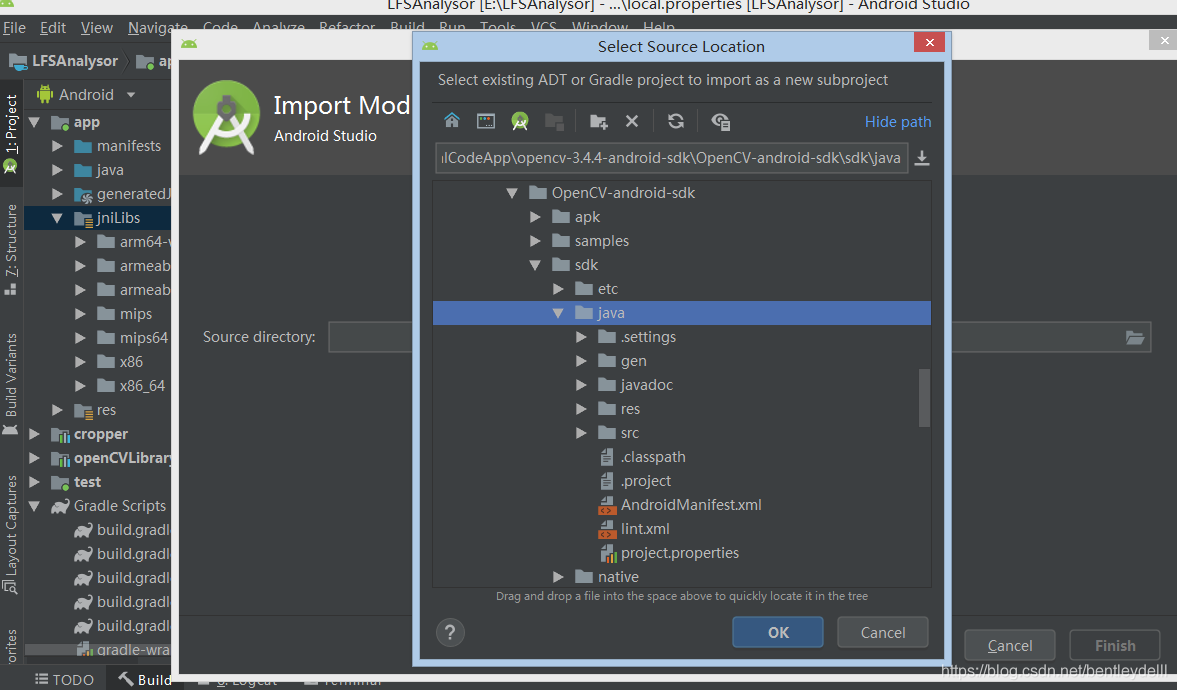Expand the src folder
Image resolution: width=1177 pixels, height=690 pixels.
point(582,433)
